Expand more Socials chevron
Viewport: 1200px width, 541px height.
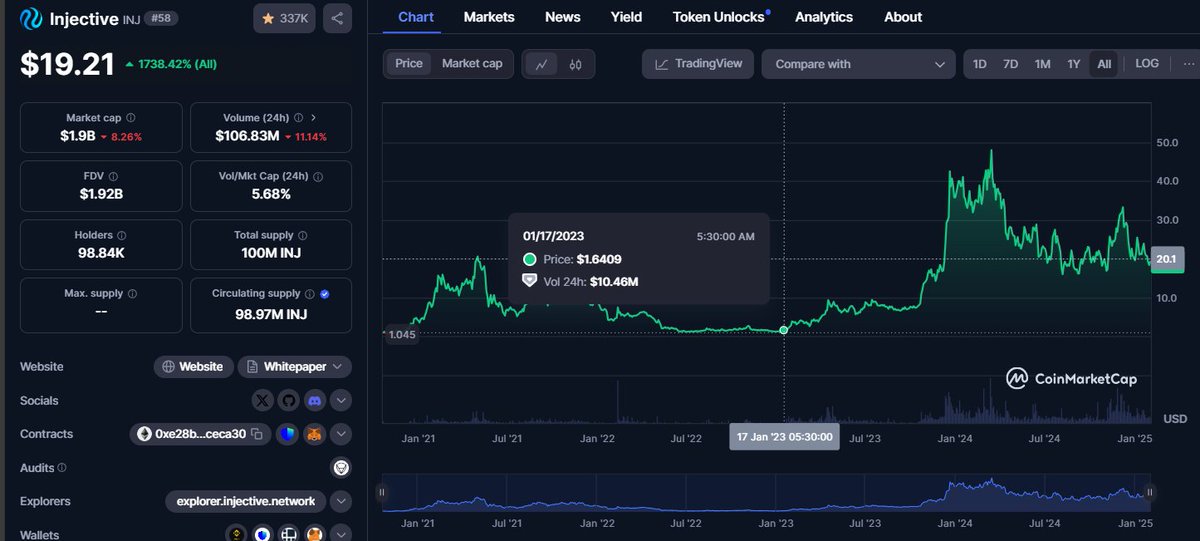[341, 401]
